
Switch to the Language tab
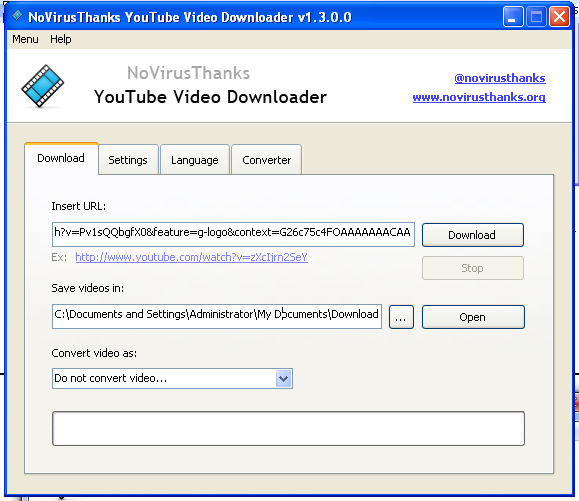tap(195, 160)
